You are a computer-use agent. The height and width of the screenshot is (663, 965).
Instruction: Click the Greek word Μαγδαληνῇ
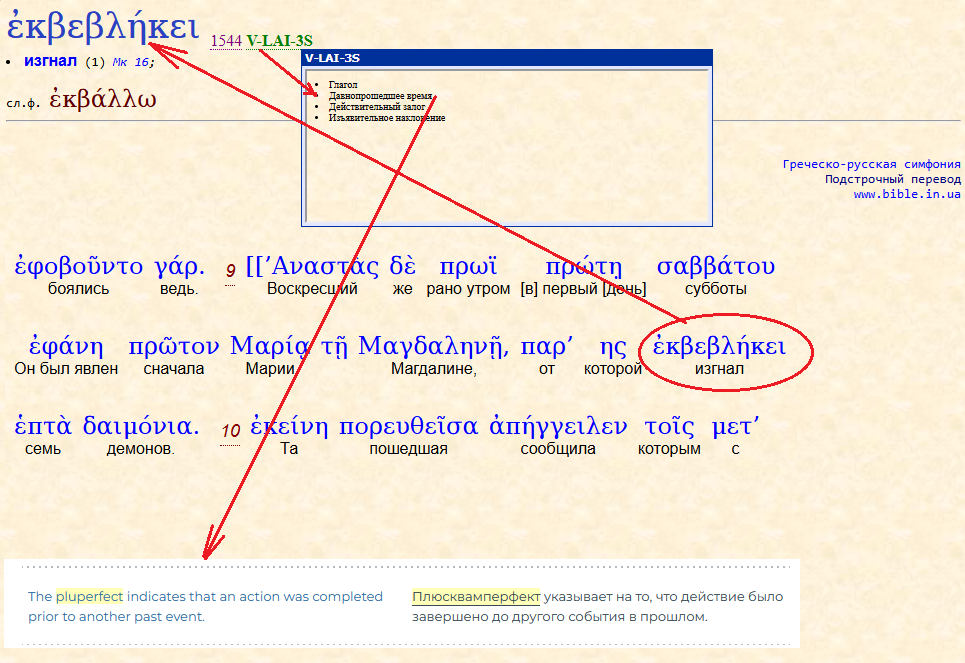[x=432, y=347]
